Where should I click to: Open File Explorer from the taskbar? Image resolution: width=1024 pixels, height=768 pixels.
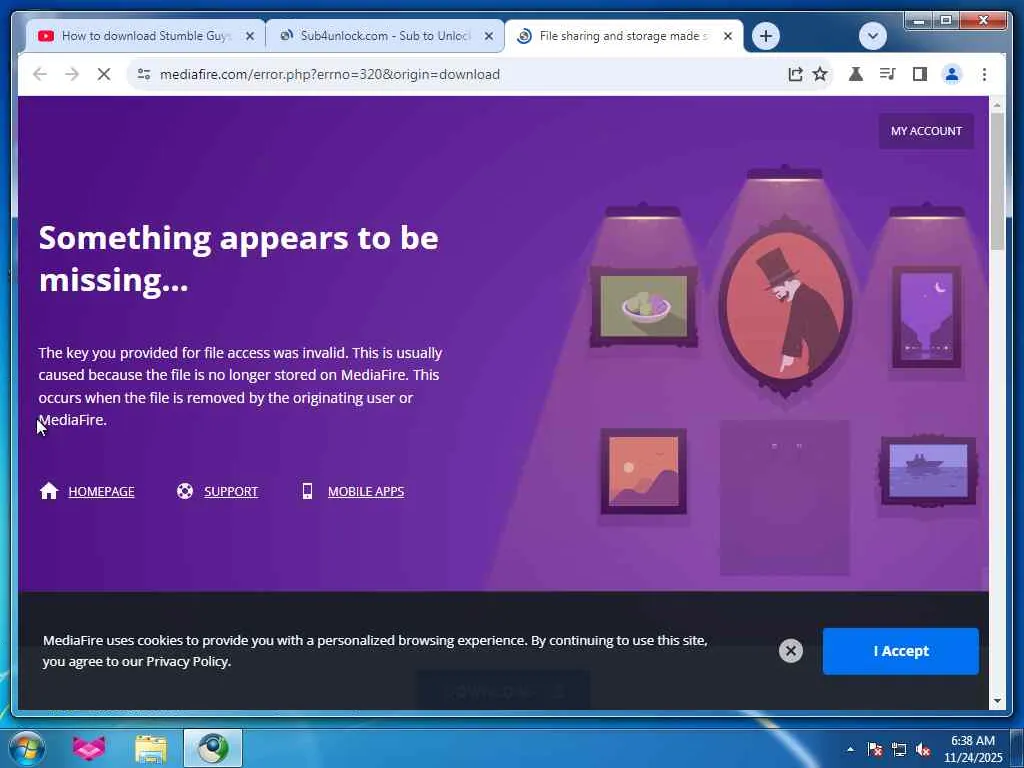point(151,748)
